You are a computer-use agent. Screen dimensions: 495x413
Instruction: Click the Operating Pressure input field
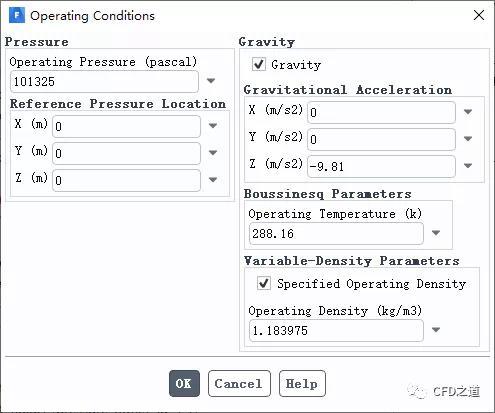tap(104, 81)
